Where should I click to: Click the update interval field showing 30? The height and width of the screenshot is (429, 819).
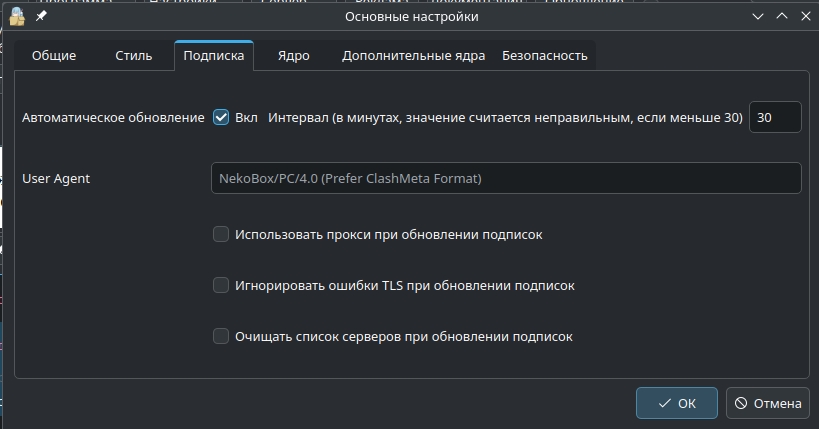(x=774, y=117)
